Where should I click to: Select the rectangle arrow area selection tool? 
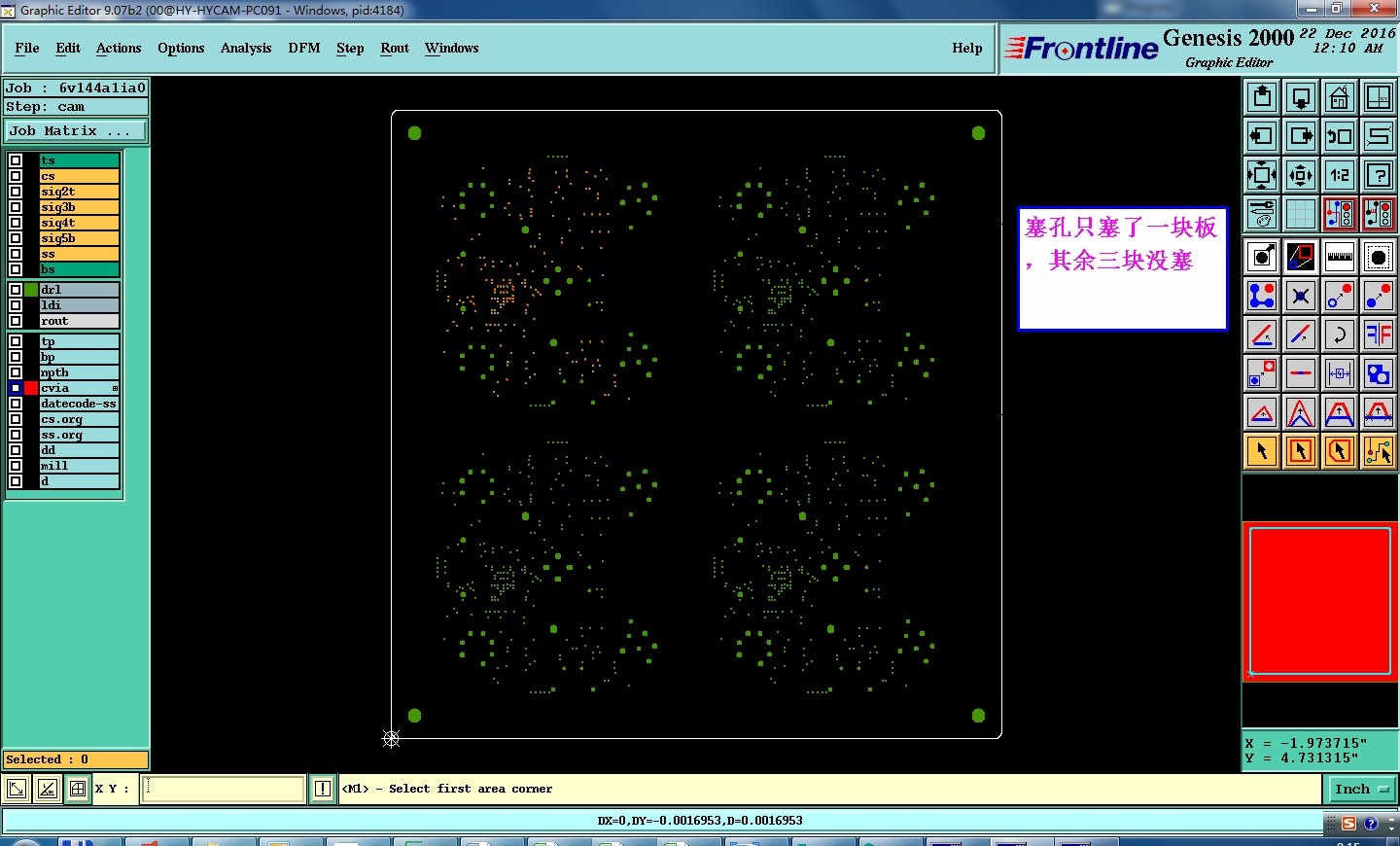1301,451
